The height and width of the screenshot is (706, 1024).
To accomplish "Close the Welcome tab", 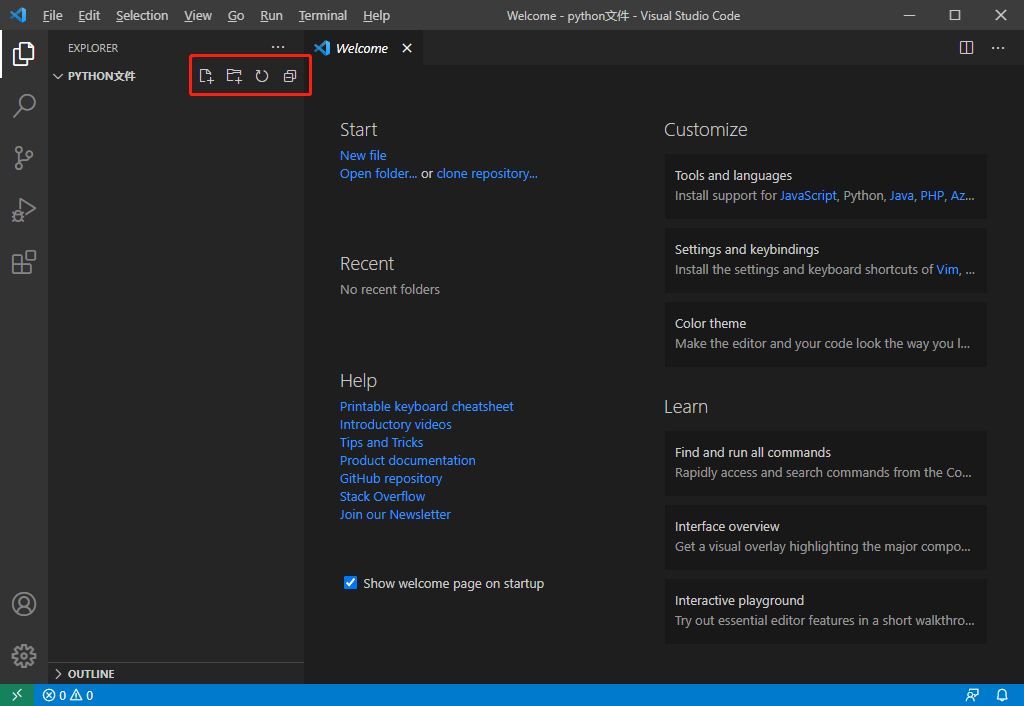I will pyautogui.click(x=407, y=48).
